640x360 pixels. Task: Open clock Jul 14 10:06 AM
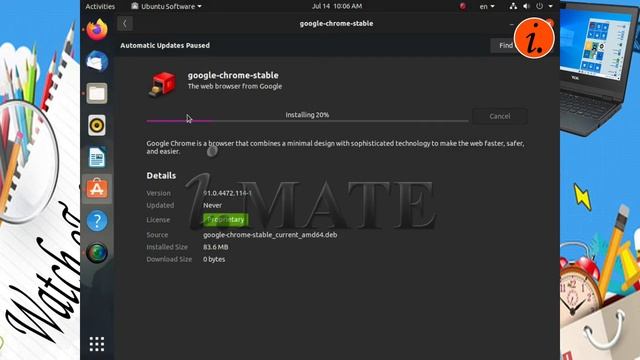click(337, 6)
